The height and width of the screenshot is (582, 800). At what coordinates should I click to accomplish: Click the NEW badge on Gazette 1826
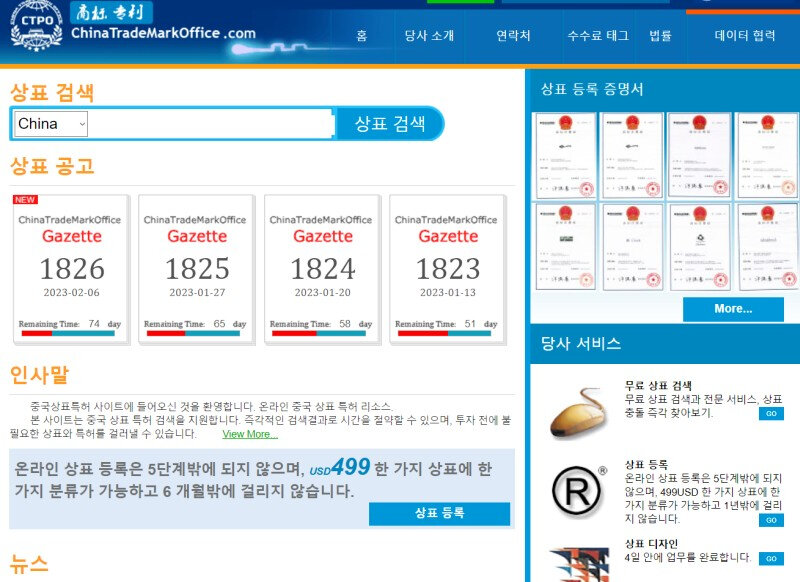click(x=25, y=199)
